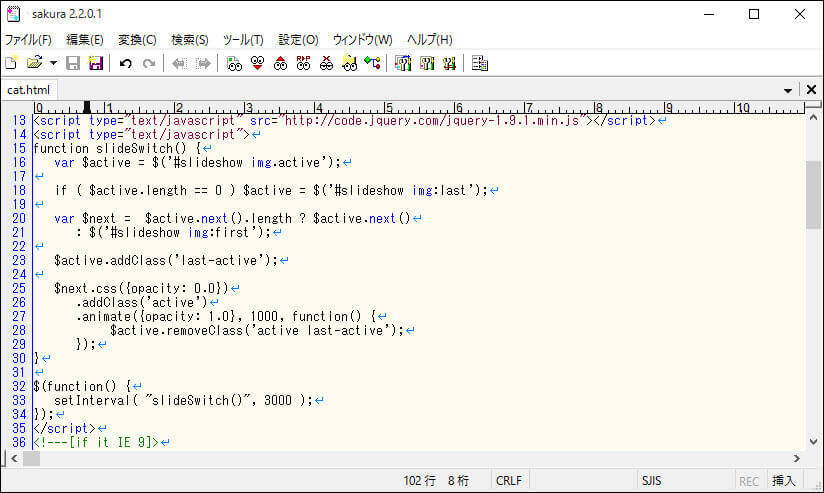824x493 pixels.
Task: Click '</script>' on line 35
Action: coord(65,428)
